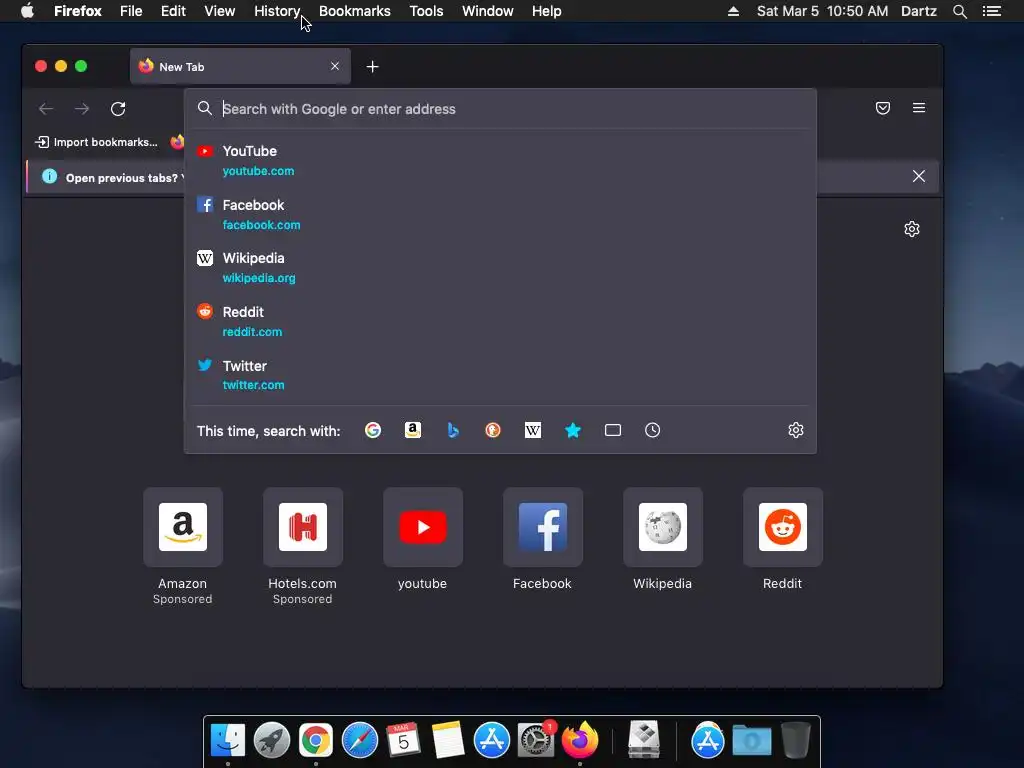The width and height of the screenshot is (1024, 768).
Task: Open Notes from the Dock
Action: click(x=447, y=741)
